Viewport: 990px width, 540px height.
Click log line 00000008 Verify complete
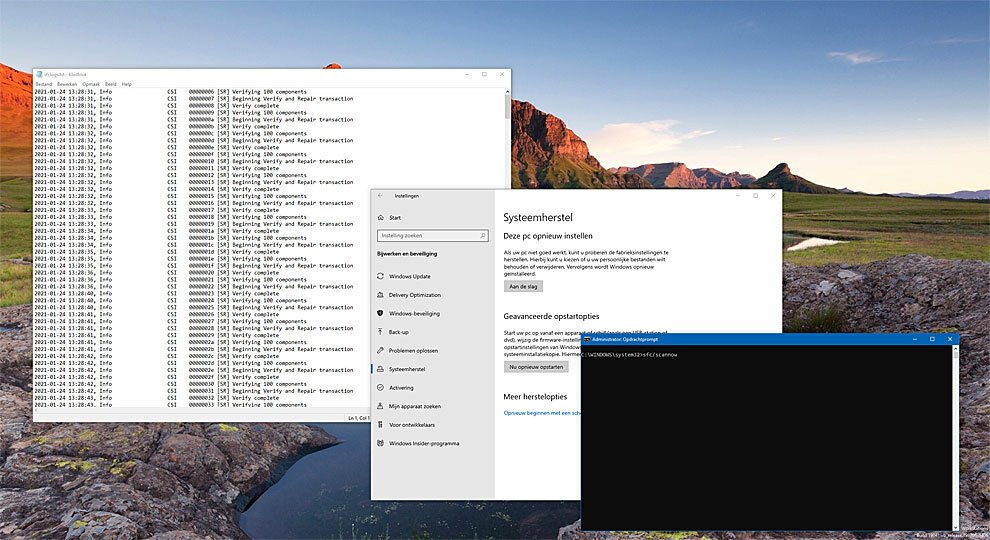(234, 106)
